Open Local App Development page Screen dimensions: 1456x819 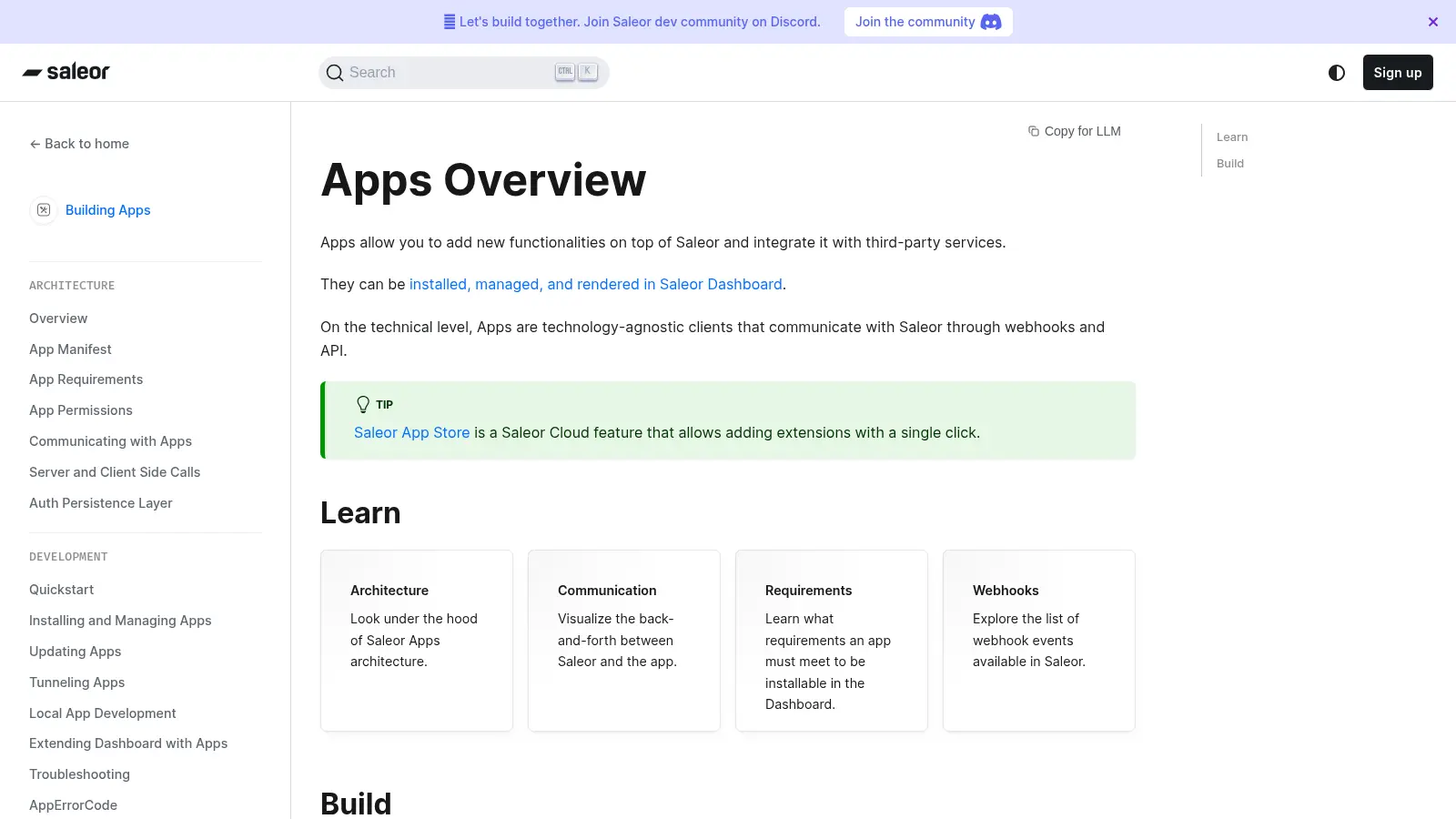103,713
